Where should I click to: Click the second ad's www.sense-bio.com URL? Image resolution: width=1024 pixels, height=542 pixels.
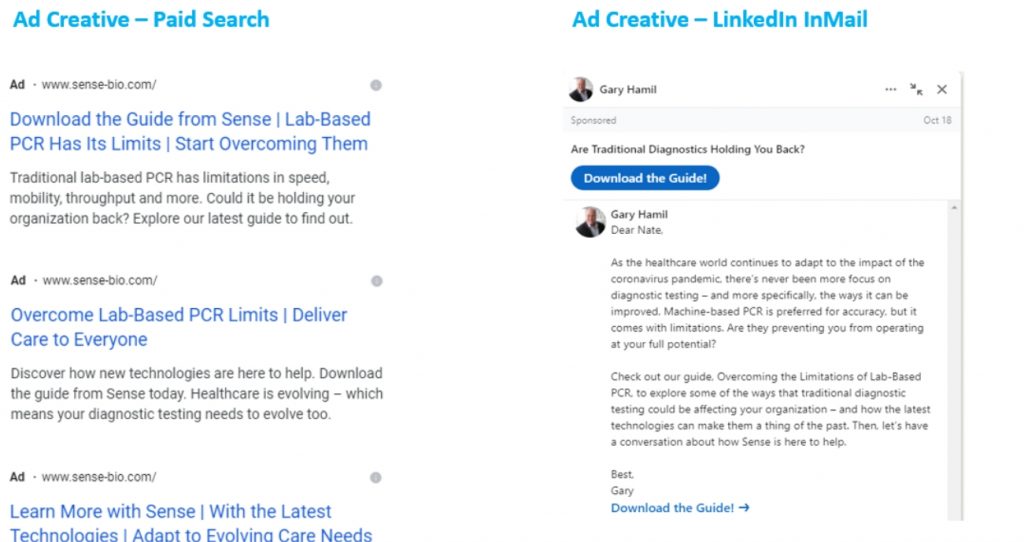(100, 281)
